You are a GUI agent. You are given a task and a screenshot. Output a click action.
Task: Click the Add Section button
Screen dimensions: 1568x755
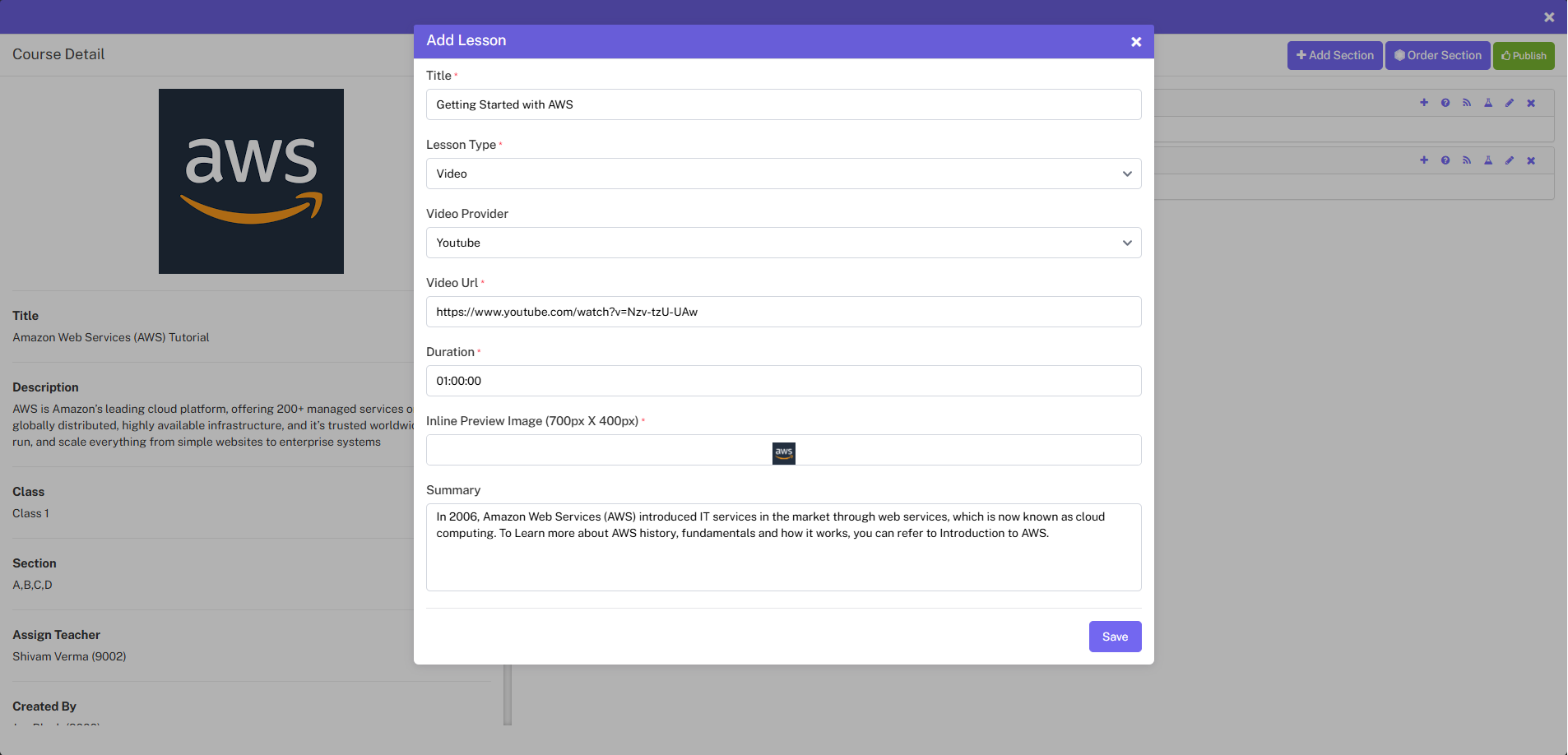pos(1334,55)
